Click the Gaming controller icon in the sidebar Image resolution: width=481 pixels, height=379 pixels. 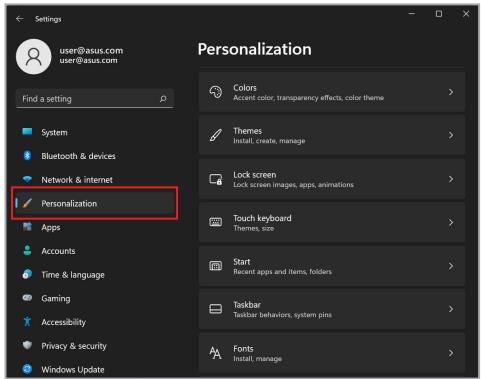pos(27,298)
